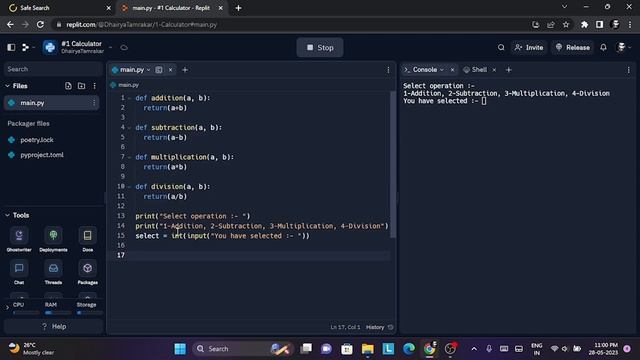Toggle the left sidebar panel icon
Screen dimensions: 640x360
coord(11,47)
